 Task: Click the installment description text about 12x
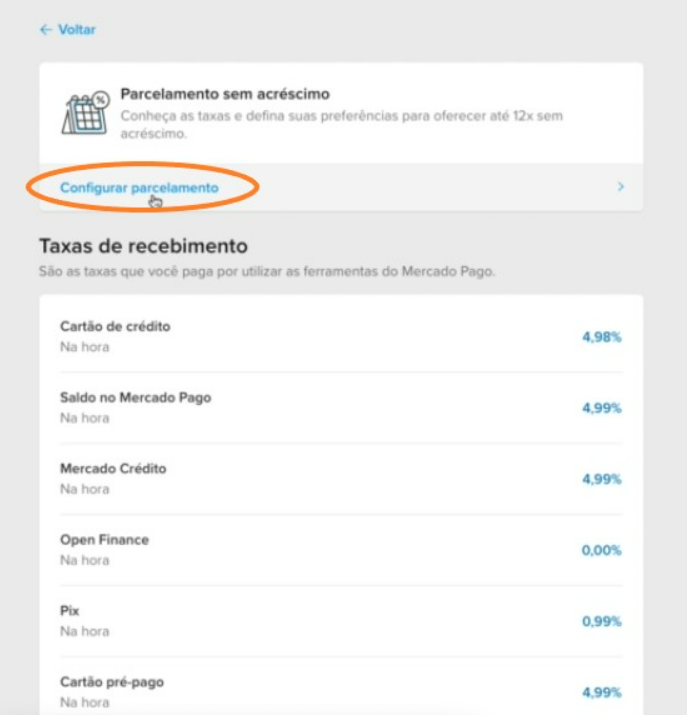click(341, 124)
